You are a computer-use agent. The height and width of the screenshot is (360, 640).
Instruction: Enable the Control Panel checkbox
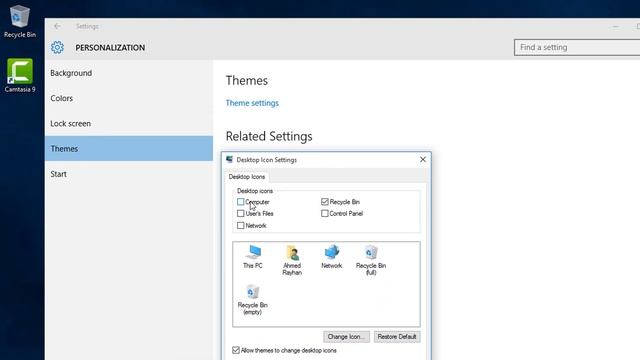(324, 213)
